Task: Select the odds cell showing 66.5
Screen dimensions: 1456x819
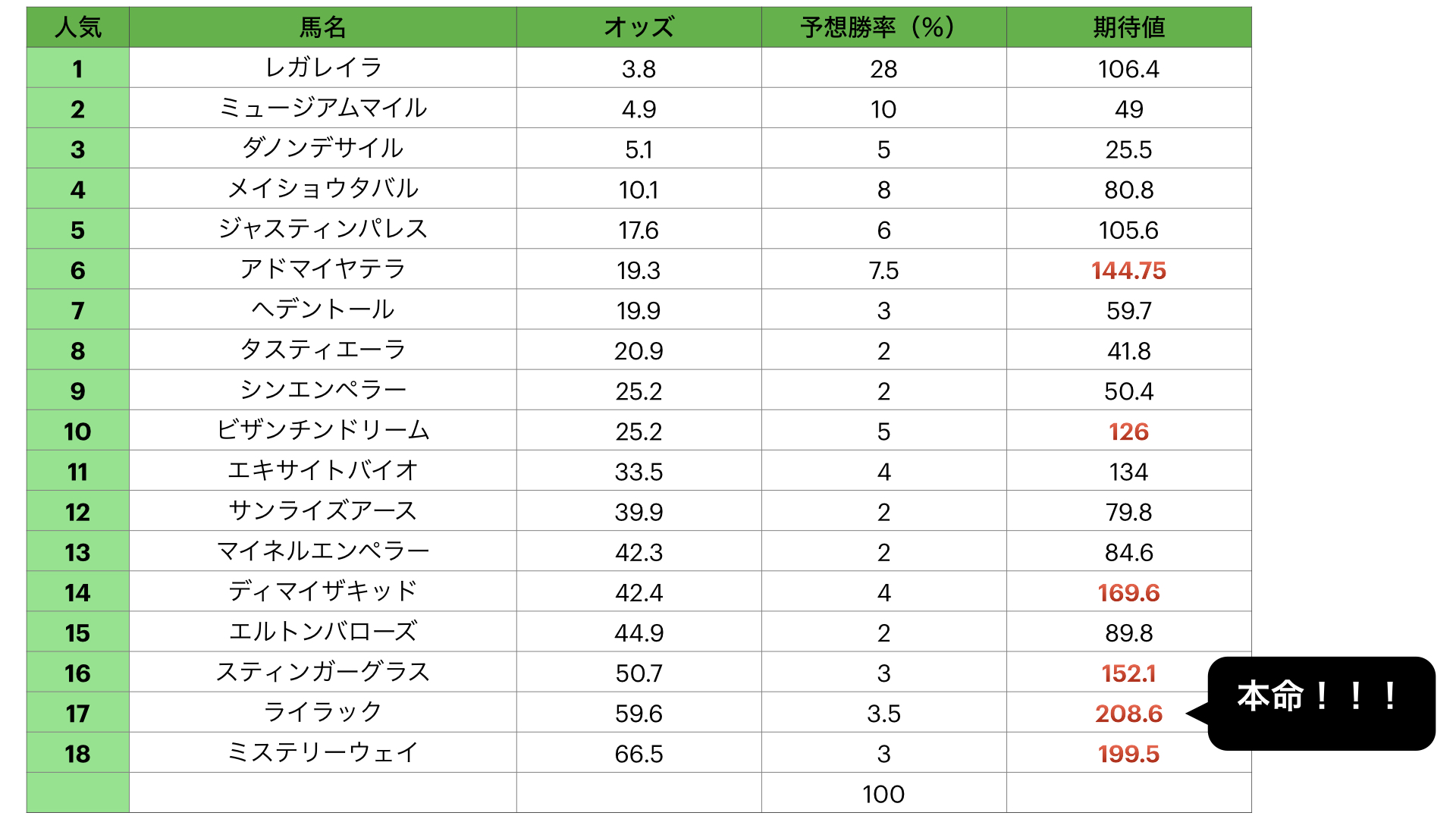Action: 639,754
